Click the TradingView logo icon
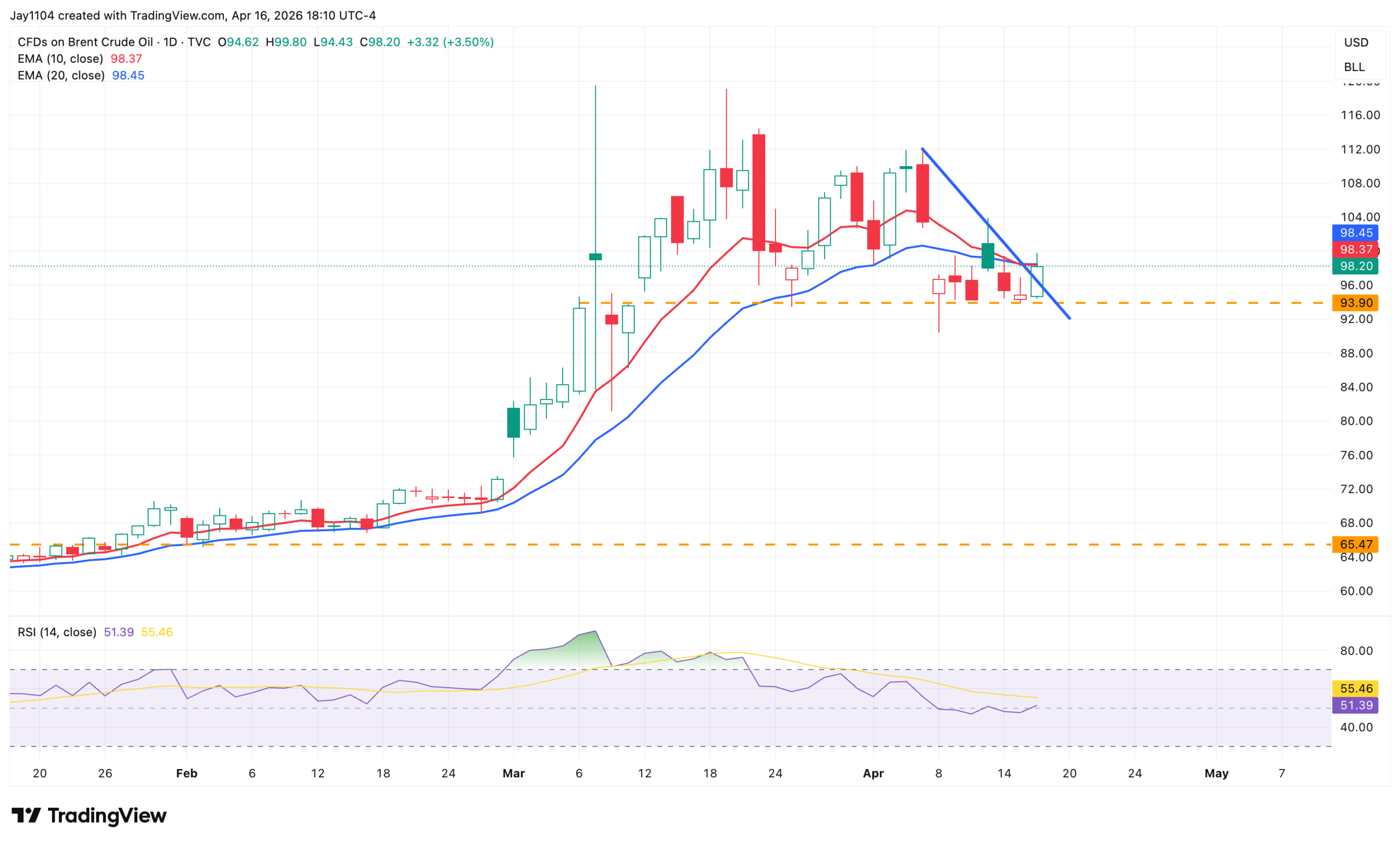Screen dimensions: 1400x845 26,815
